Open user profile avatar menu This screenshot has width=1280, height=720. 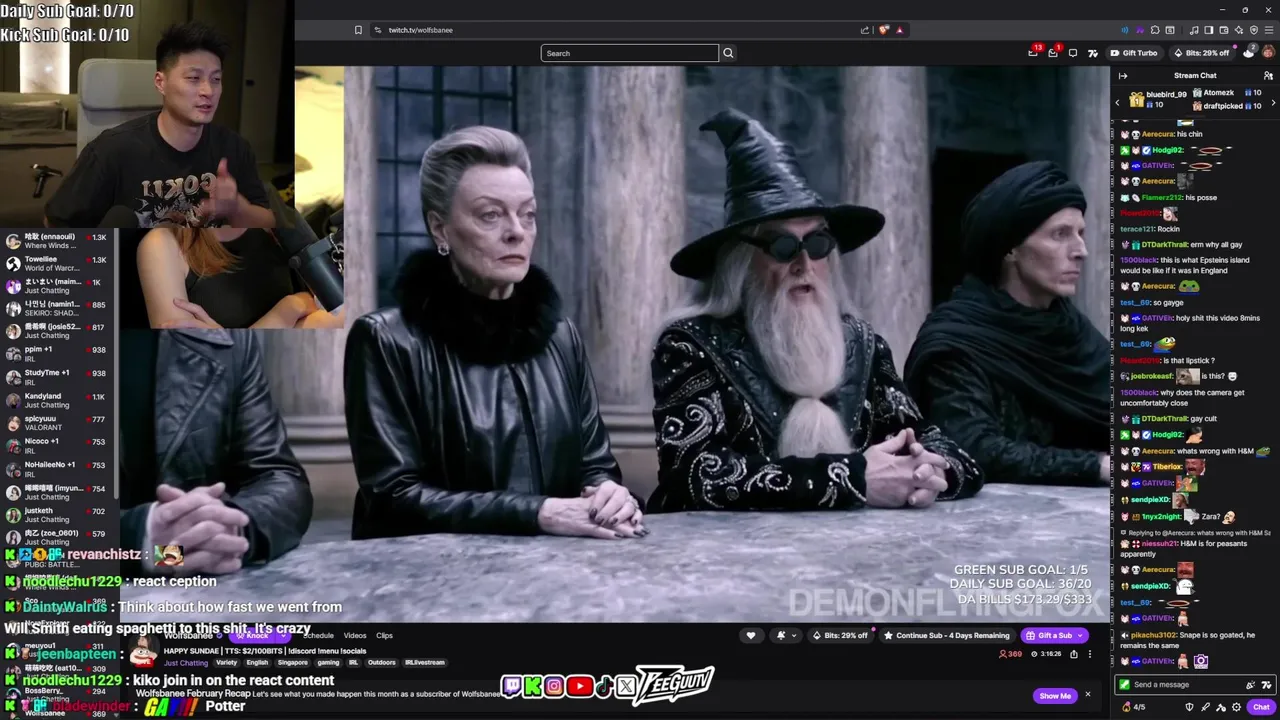pos(1268,52)
